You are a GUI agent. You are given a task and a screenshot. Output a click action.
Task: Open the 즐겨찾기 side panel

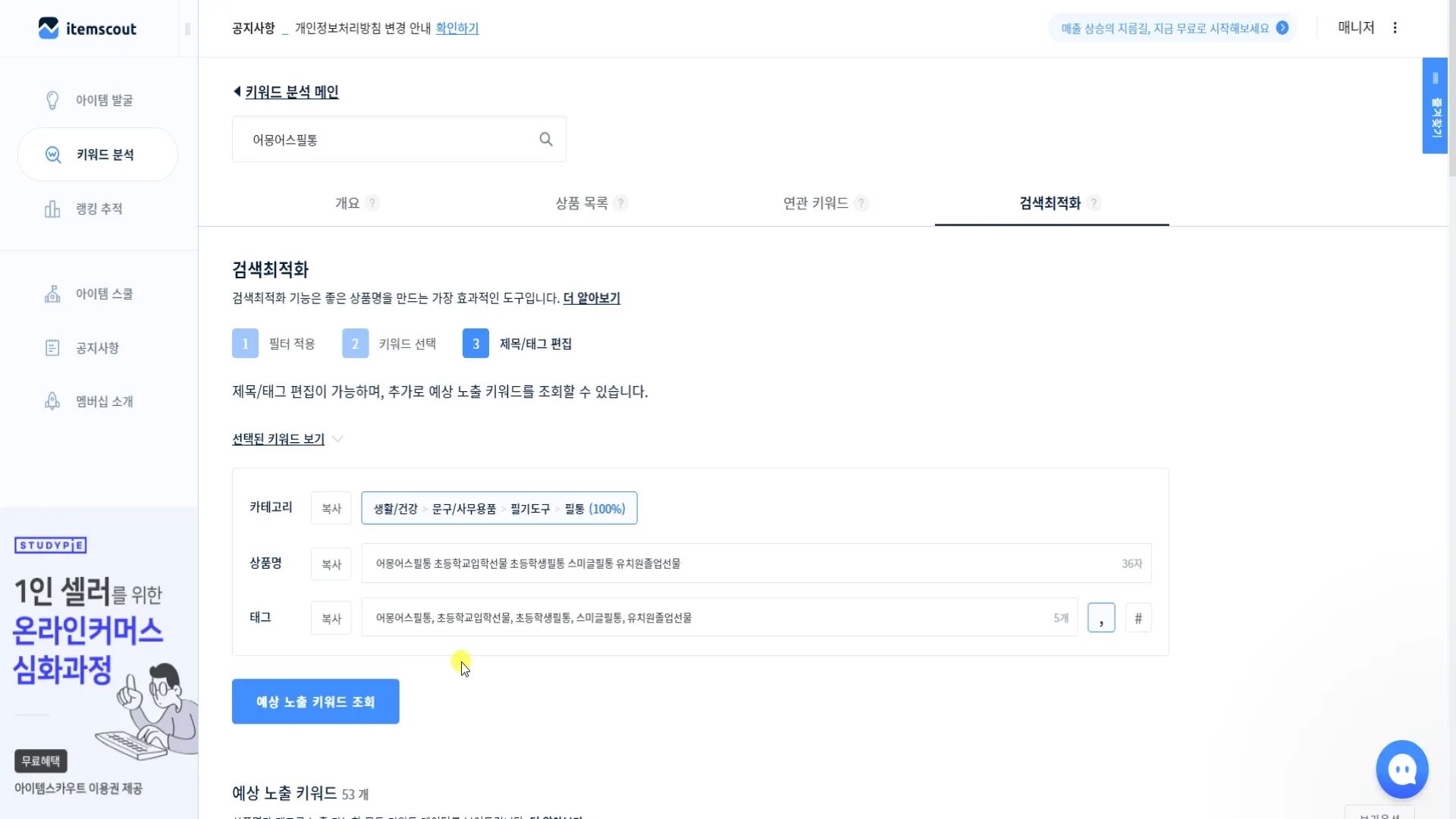1435,106
